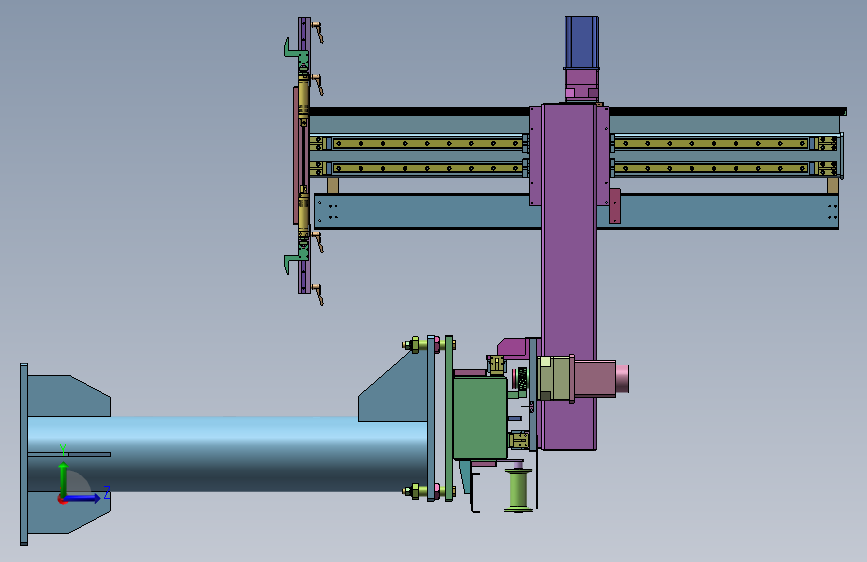Select the green gearbox block
Viewport: 867px width, 562px height.
(480, 418)
